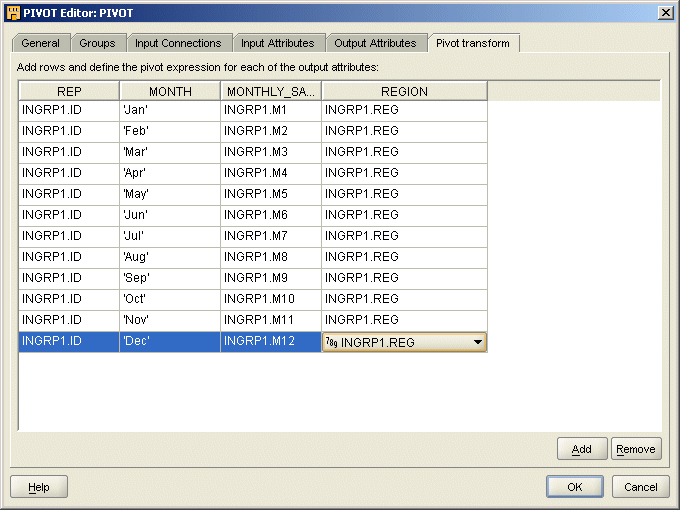Switch to the General tab
The height and width of the screenshot is (510, 680).
click(41, 43)
